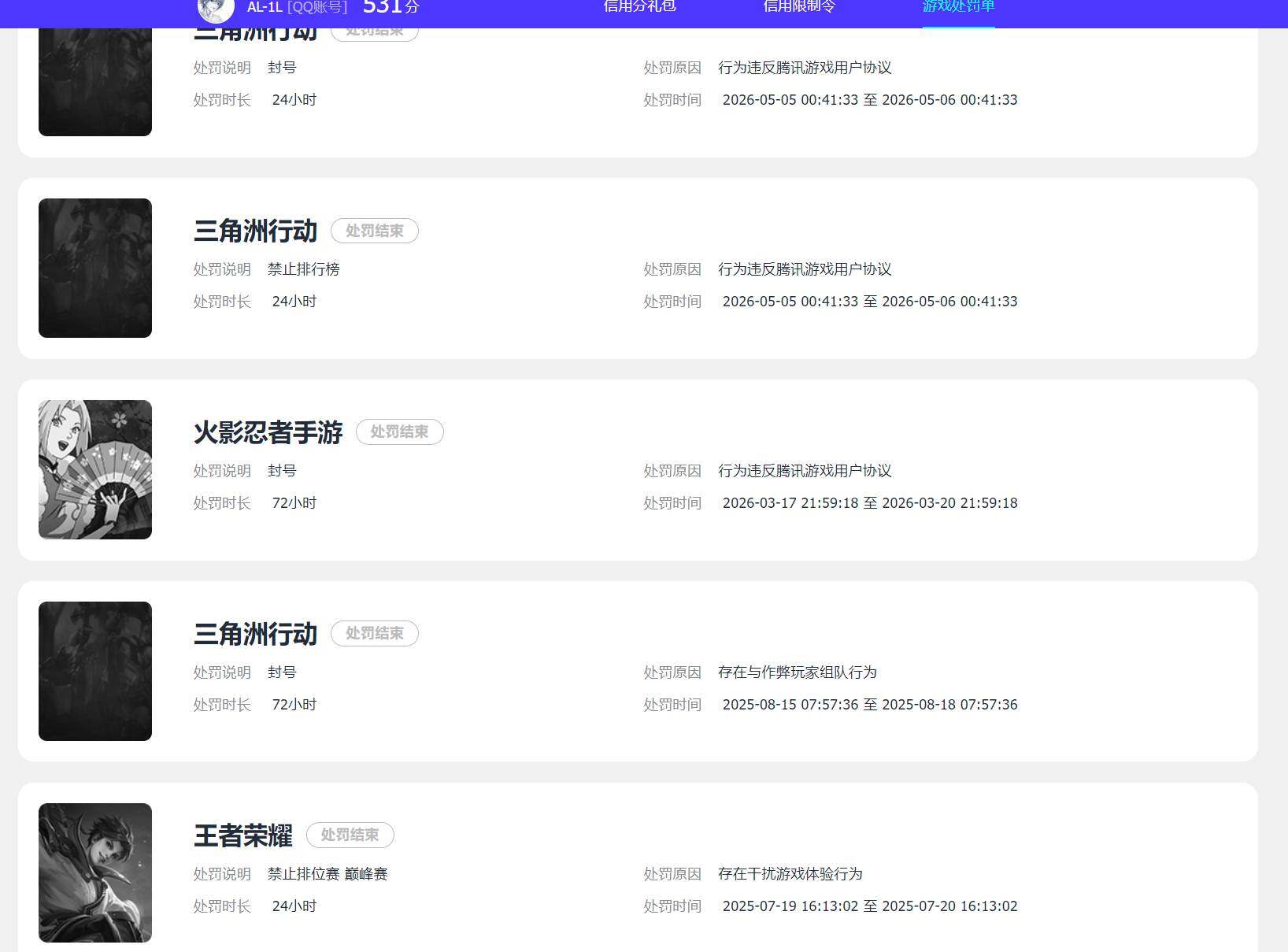Click 行为违反腾讯游戏用户协议 in the 禁止排行榜 card
Viewport: 1288px width, 952px height.
[x=805, y=269]
